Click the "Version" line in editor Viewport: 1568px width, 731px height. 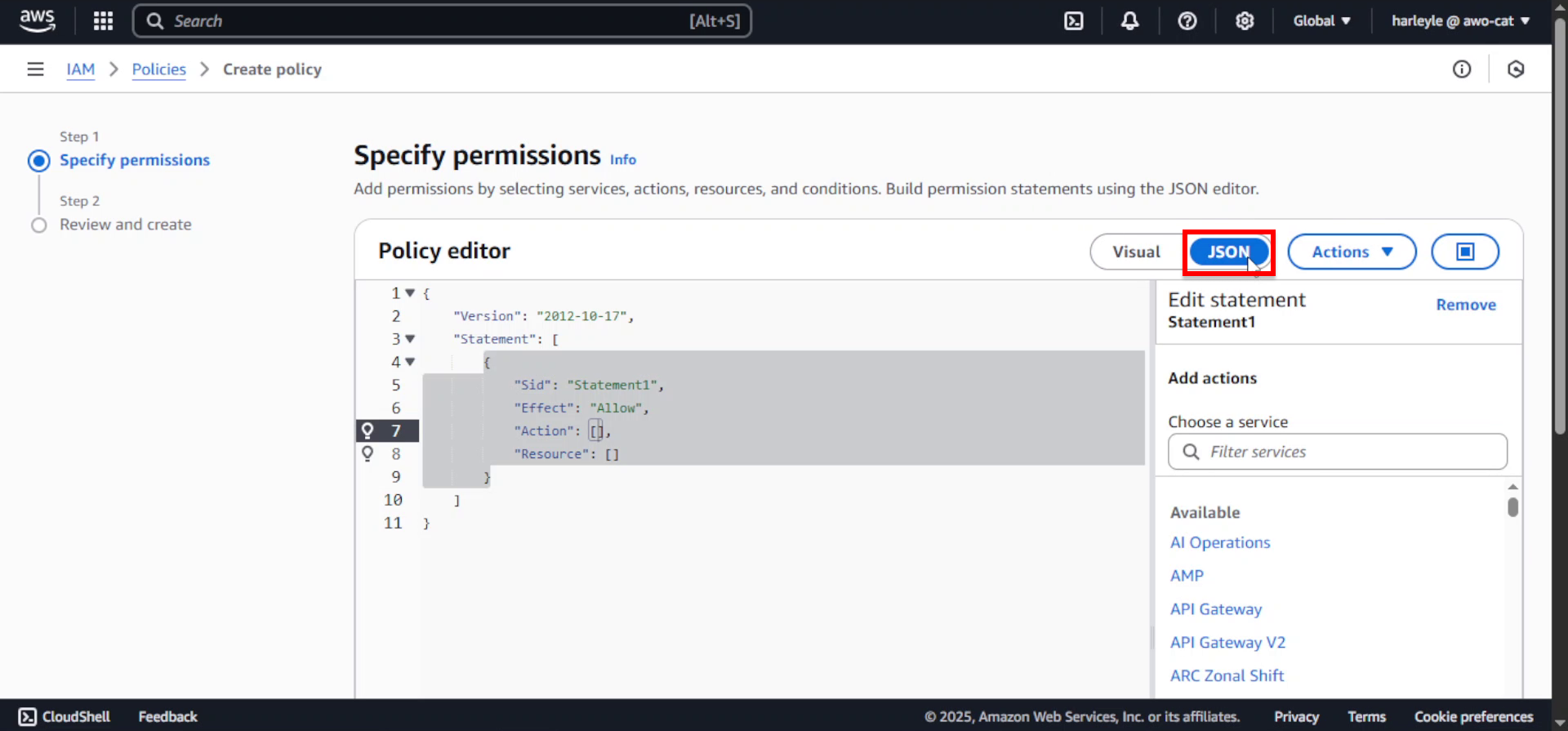click(x=543, y=316)
